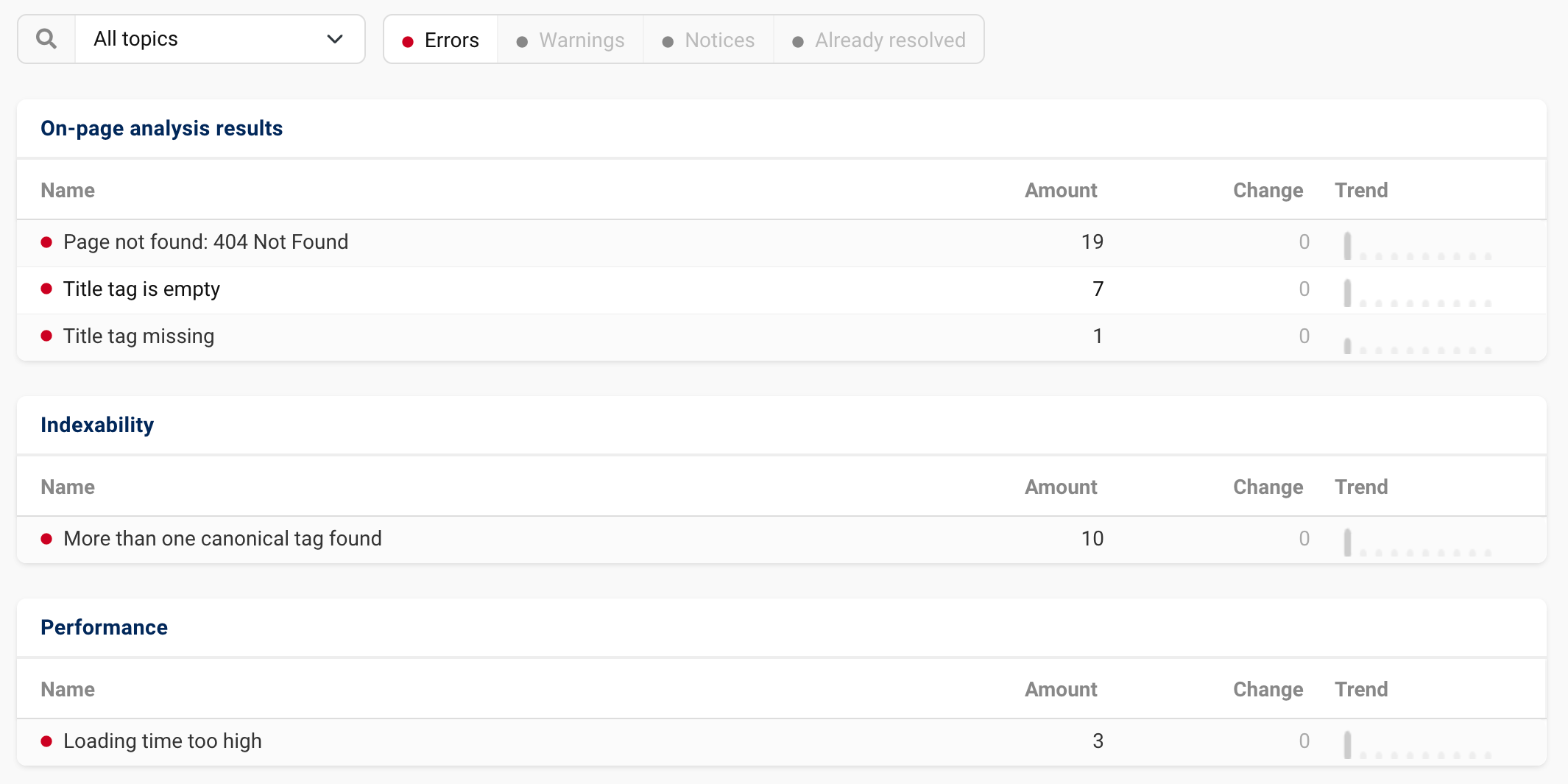Click change value 0 in Loading time row
Viewport: 1568px width, 784px height.
tap(1304, 741)
